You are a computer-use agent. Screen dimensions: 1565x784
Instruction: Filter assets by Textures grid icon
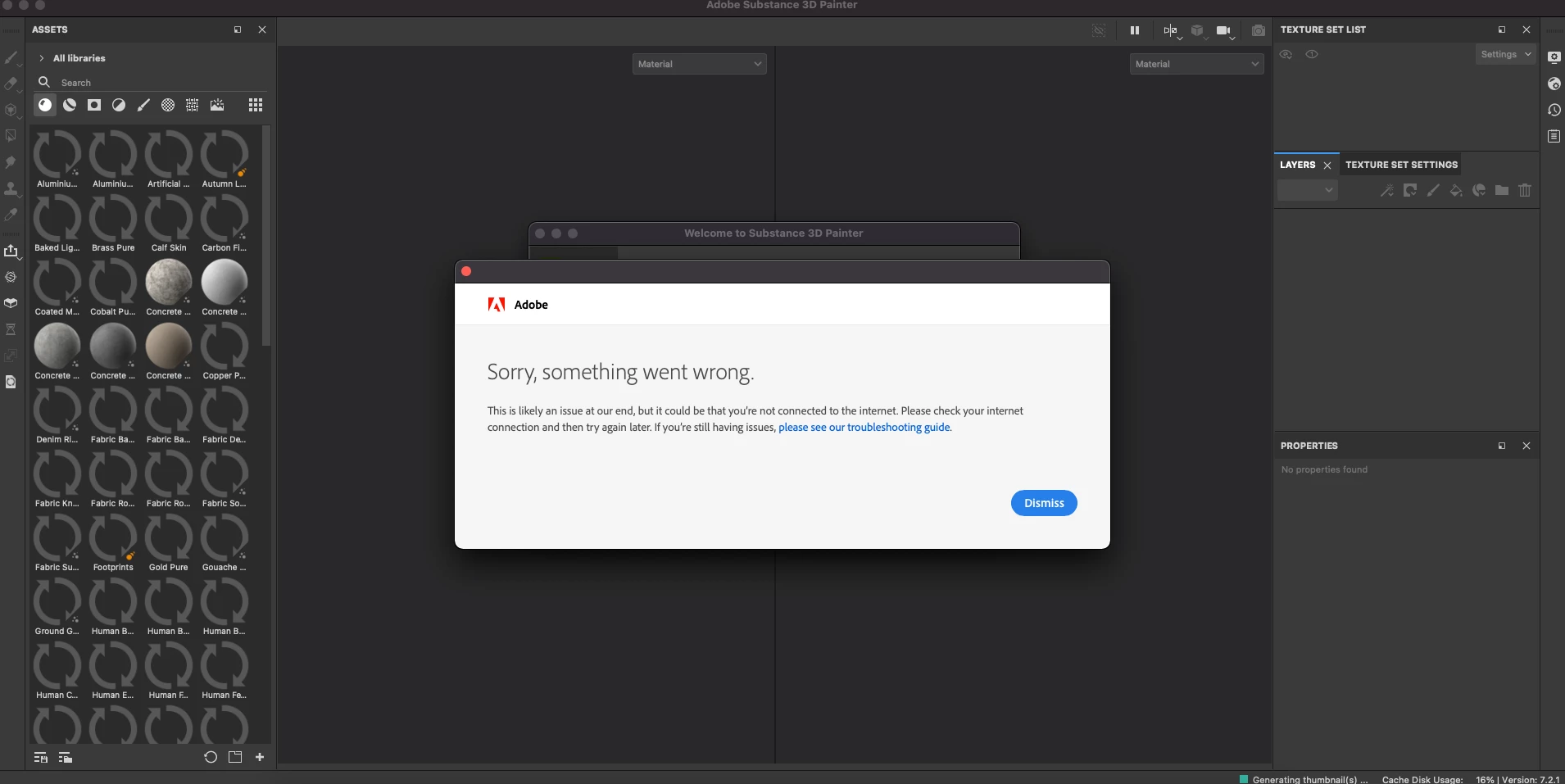(193, 105)
